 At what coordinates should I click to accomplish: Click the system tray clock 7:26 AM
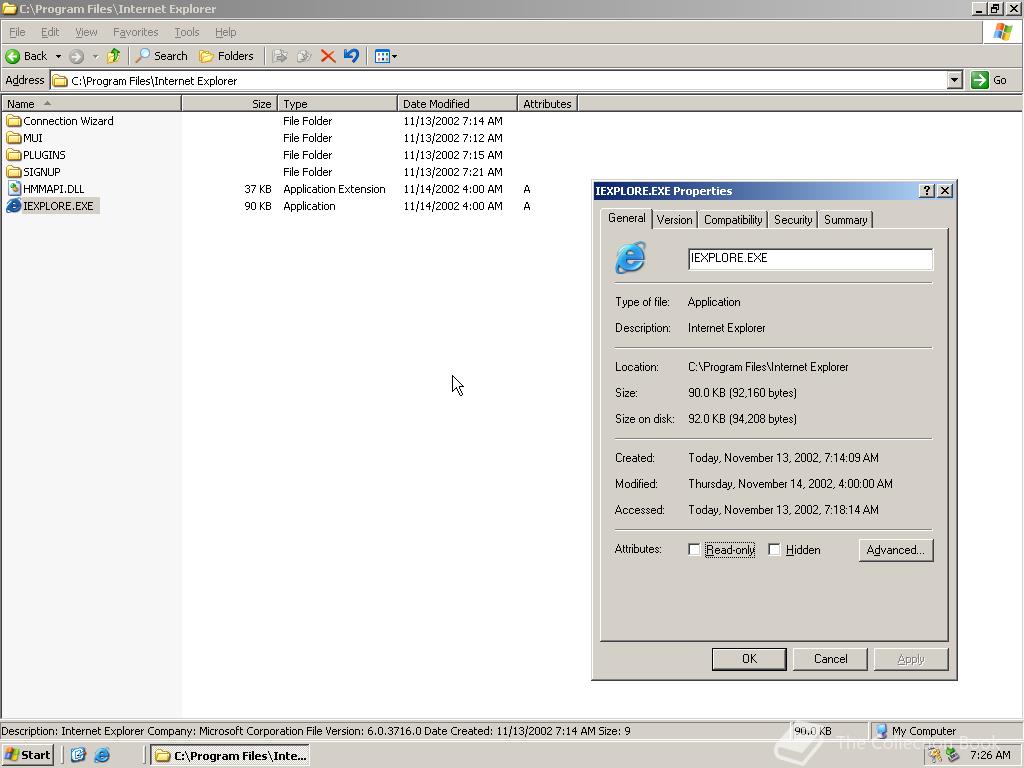[x=990, y=755]
